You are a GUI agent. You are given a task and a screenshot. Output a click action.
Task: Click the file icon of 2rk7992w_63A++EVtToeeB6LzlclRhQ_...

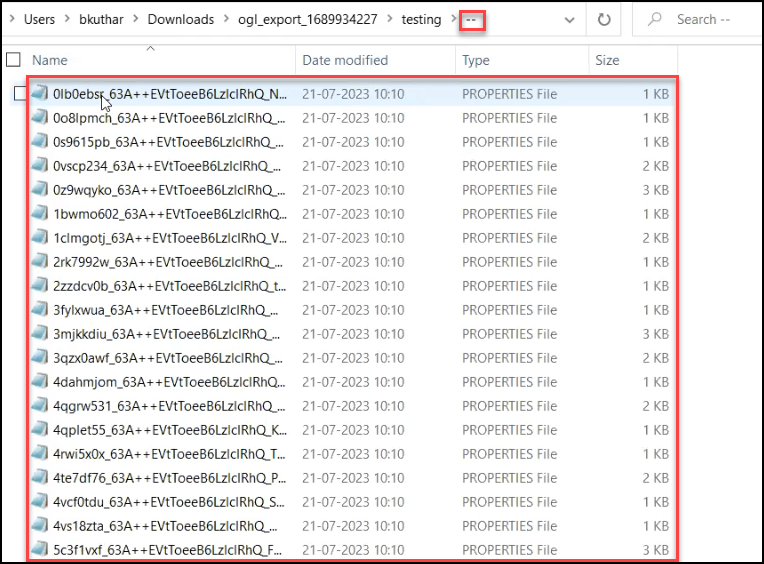40,261
